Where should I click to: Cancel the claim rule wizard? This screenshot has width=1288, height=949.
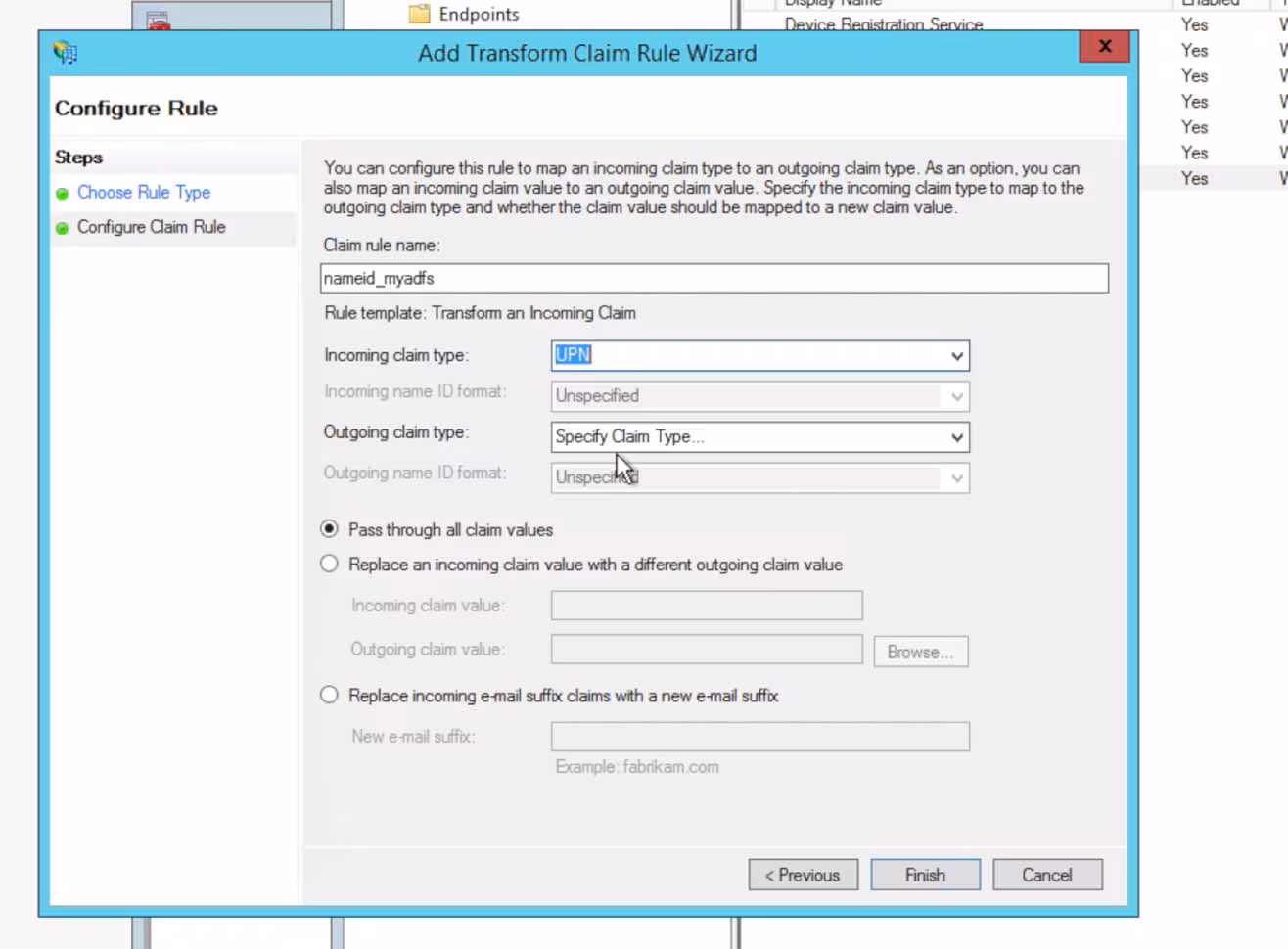click(1046, 875)
